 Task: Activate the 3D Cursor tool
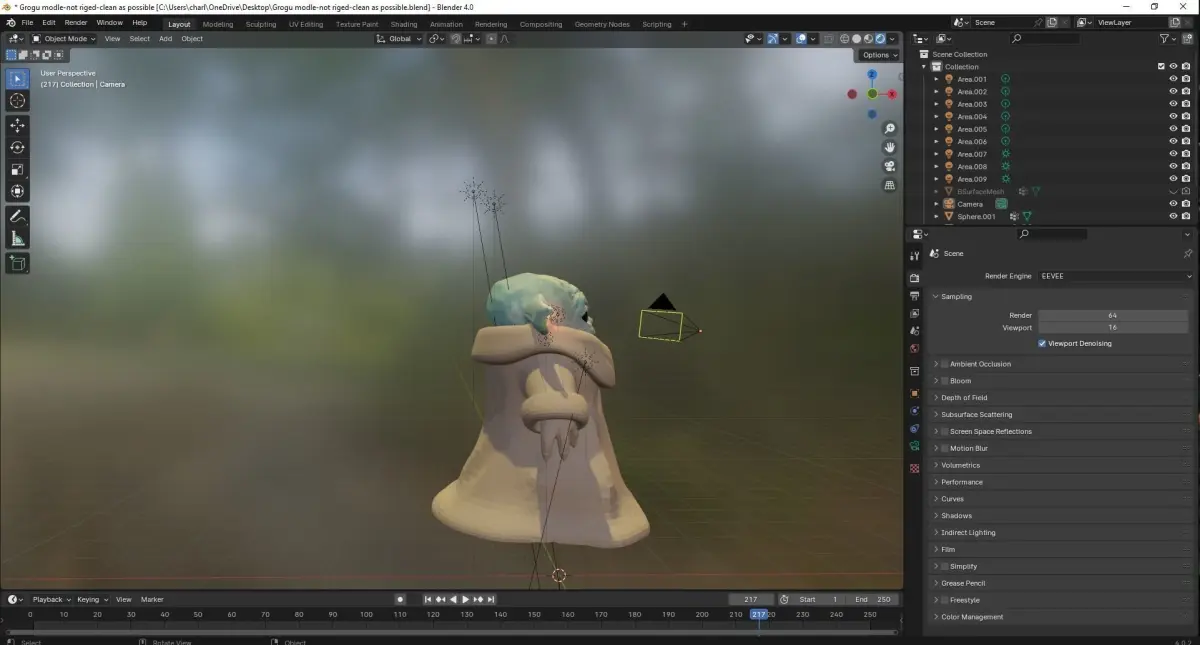[18, 101]
